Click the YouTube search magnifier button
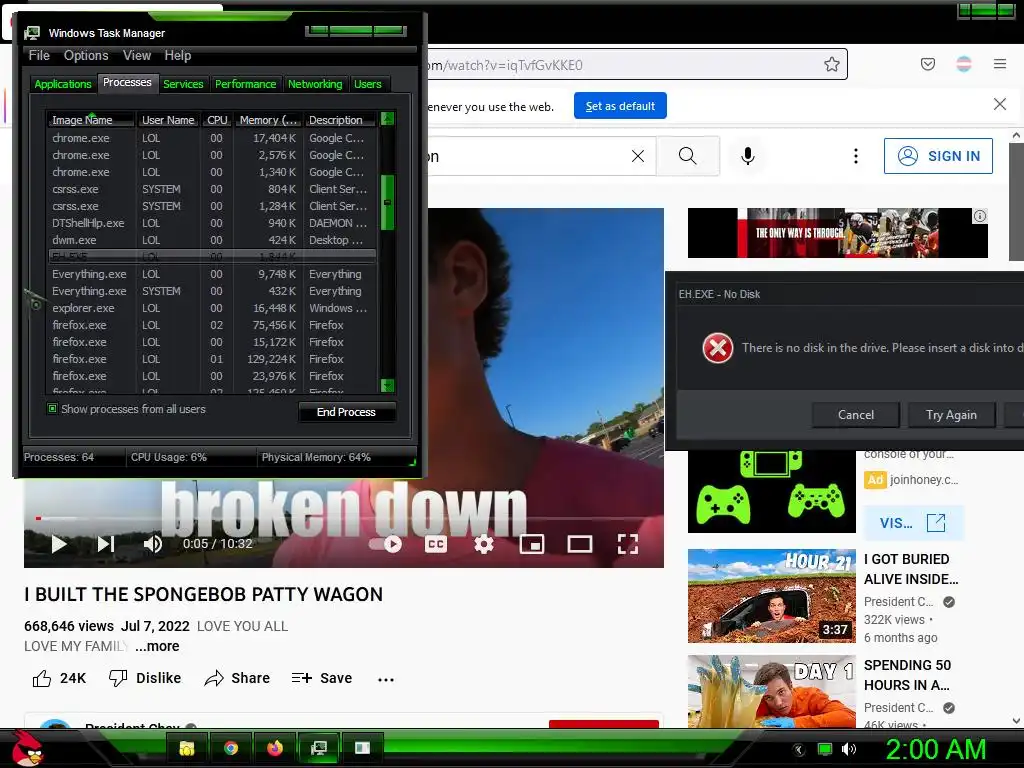Image resolution: width=1024 pixels, height=768 pixels. pos(688,156)
